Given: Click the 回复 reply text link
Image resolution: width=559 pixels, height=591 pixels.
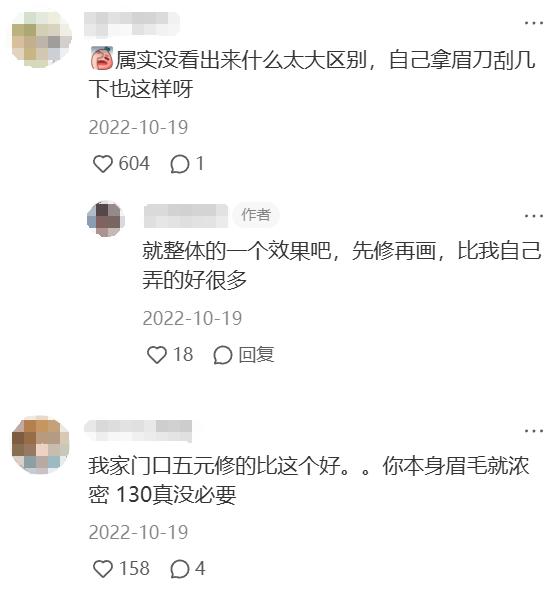Looking at the screenshot, I should pyautogui.click(x=256, y=355).
